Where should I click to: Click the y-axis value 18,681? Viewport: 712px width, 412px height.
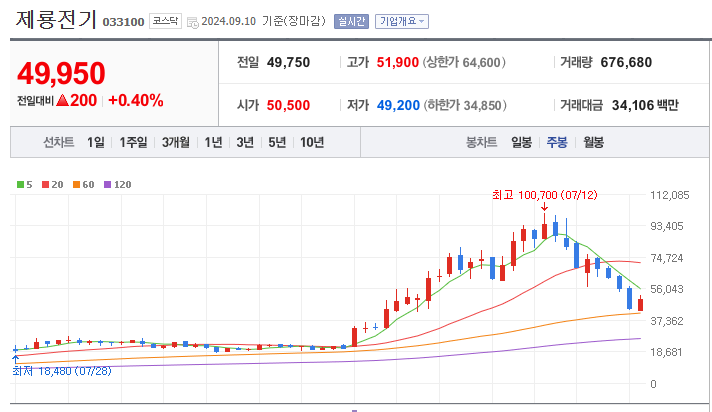(x=666, y=352)
